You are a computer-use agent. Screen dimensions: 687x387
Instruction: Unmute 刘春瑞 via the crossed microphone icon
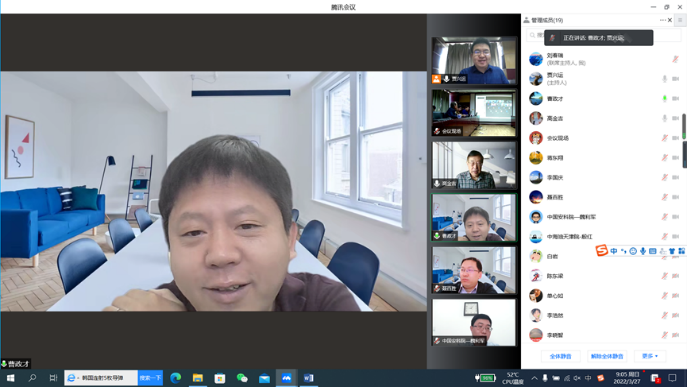coord(675,59)
